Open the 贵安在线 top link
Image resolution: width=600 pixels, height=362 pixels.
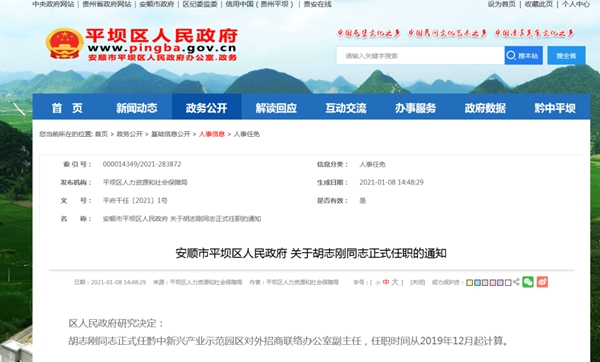(x=318, y=4)
